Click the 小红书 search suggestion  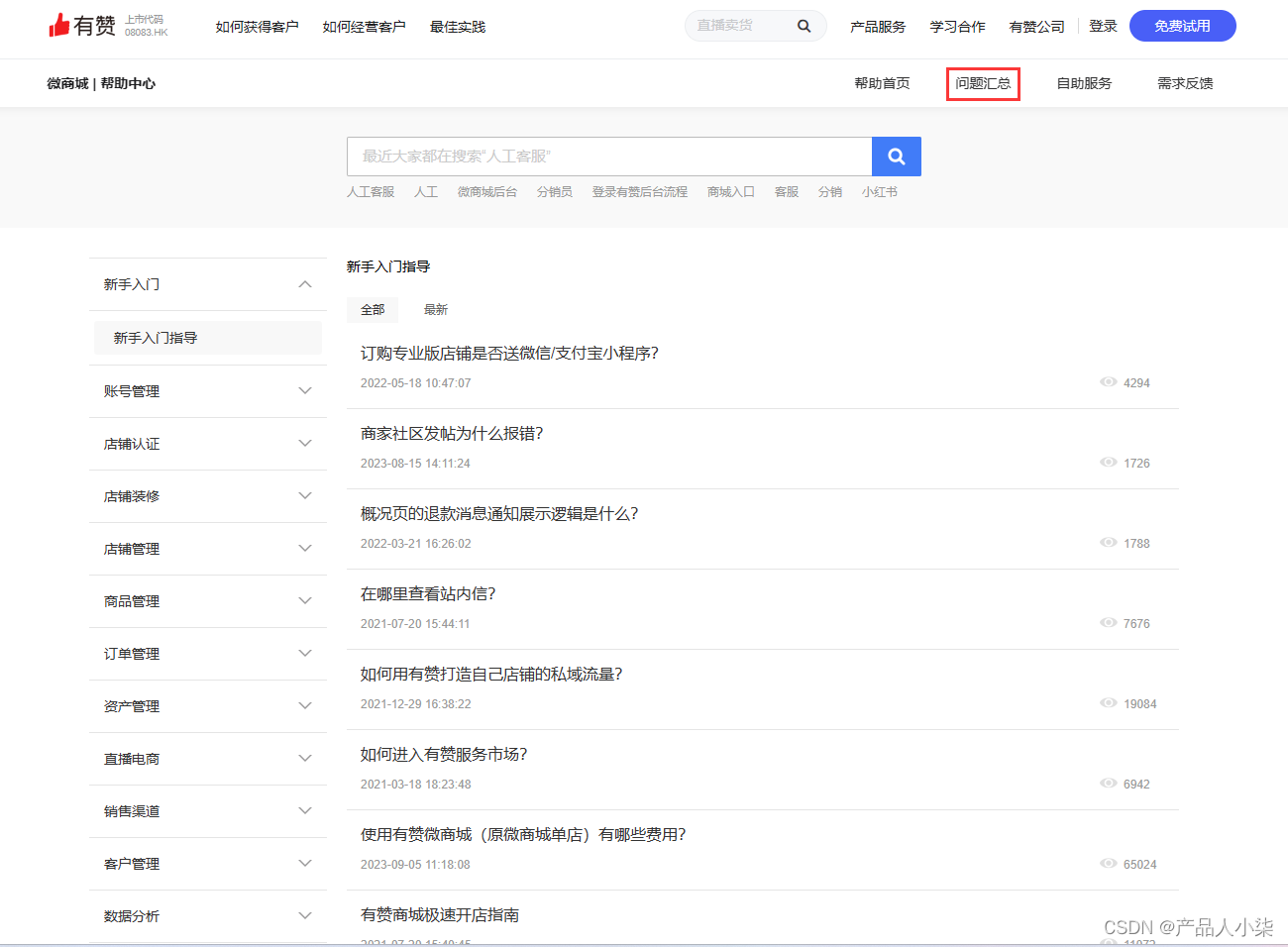tap(880, 192)
